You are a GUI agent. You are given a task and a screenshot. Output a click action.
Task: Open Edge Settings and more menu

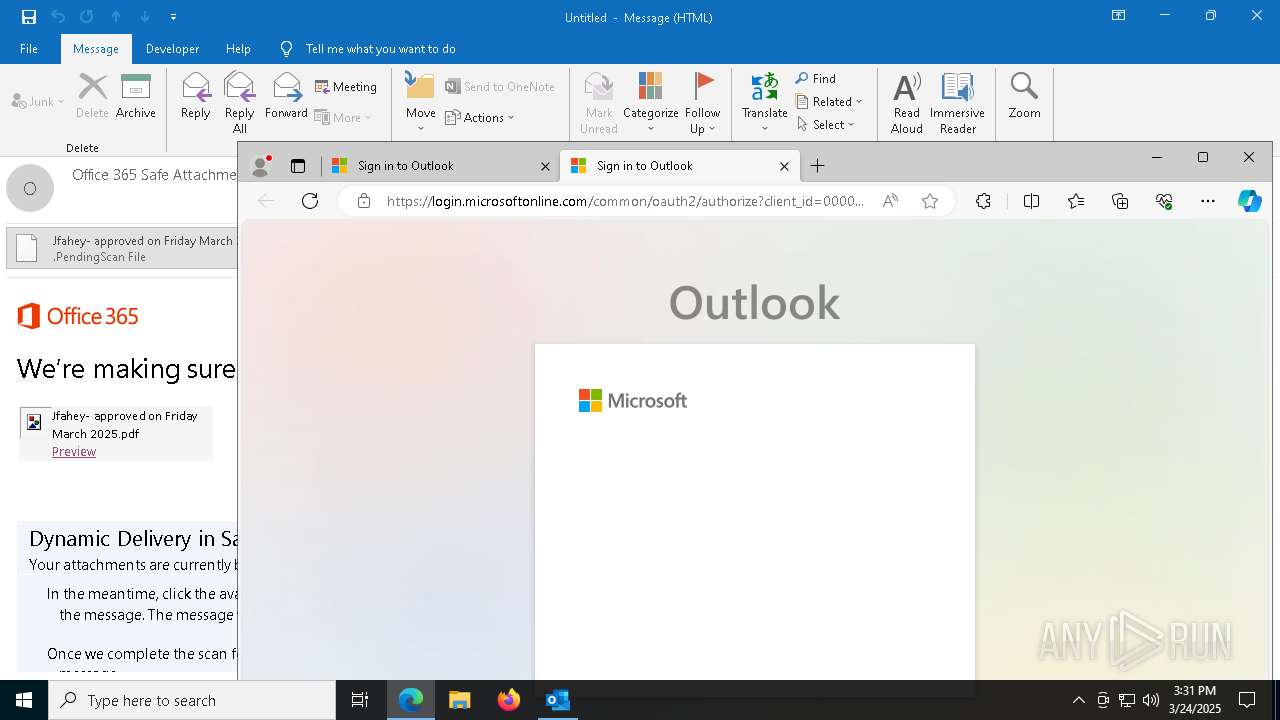1208,201
